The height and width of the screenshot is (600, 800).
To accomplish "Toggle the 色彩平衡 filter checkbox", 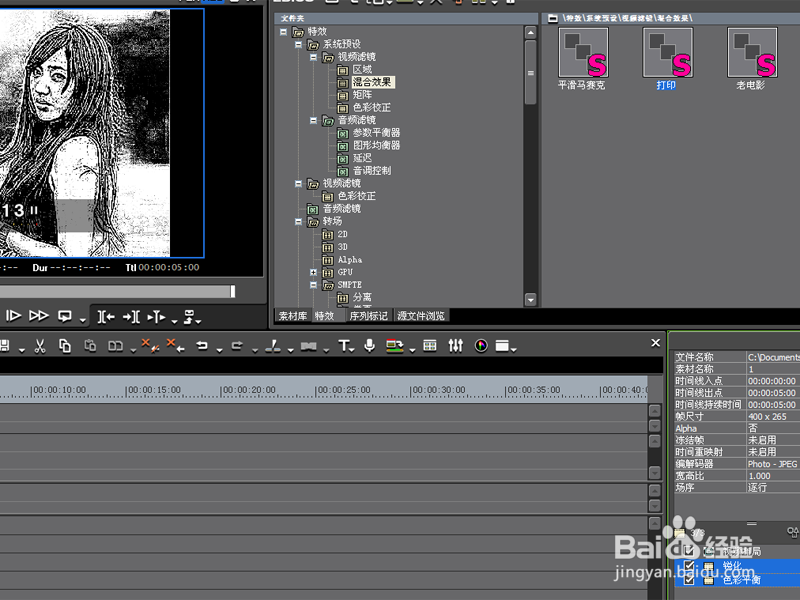I will [689, 580].
